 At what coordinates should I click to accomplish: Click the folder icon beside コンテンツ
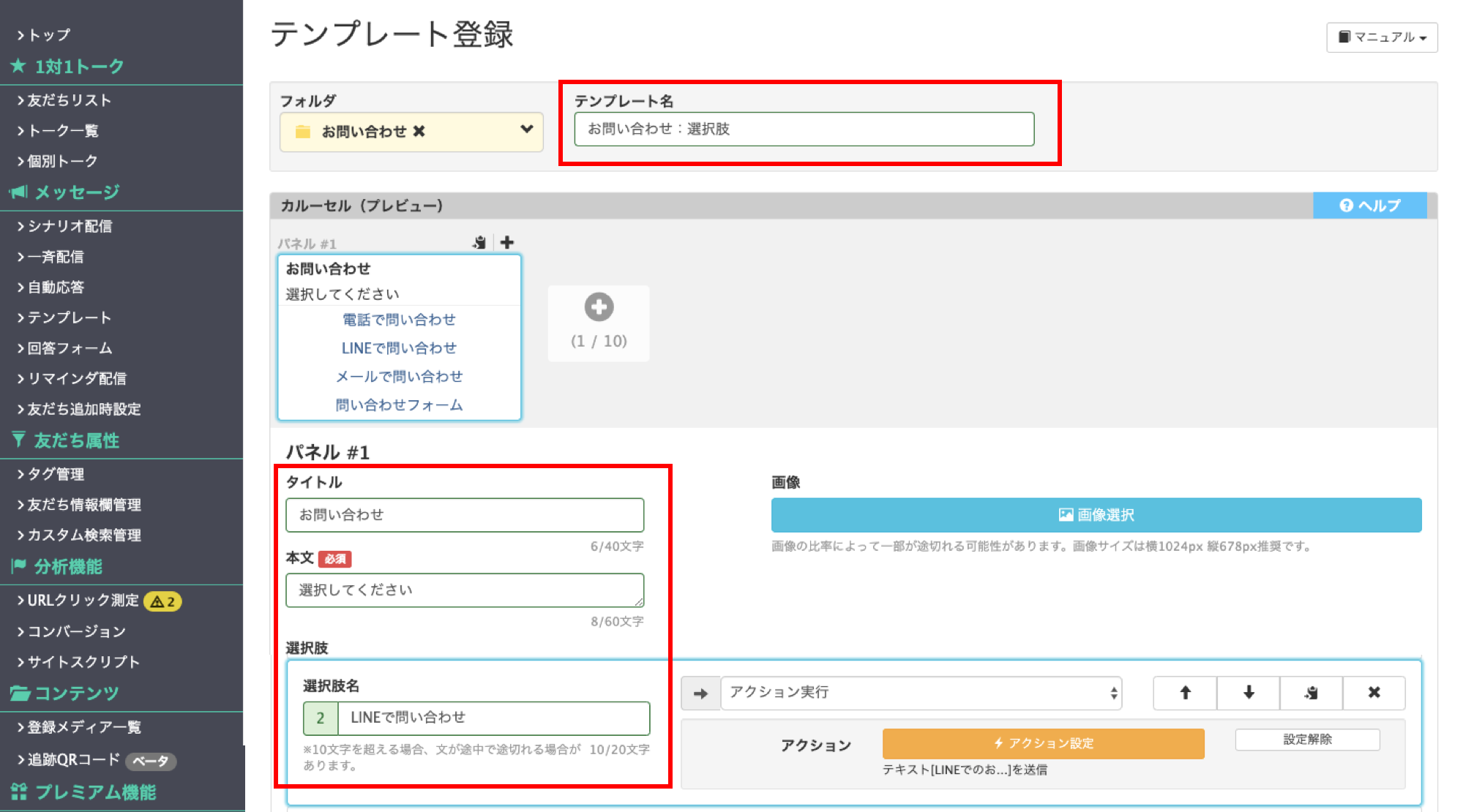pos(20,693)
